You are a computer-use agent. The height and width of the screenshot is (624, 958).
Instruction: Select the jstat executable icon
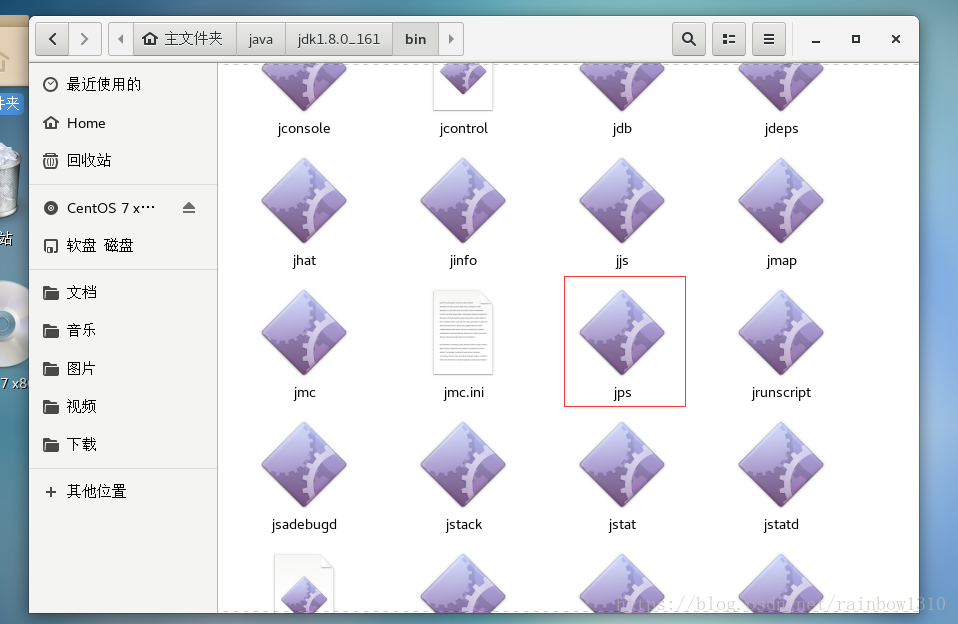[622, 464]
